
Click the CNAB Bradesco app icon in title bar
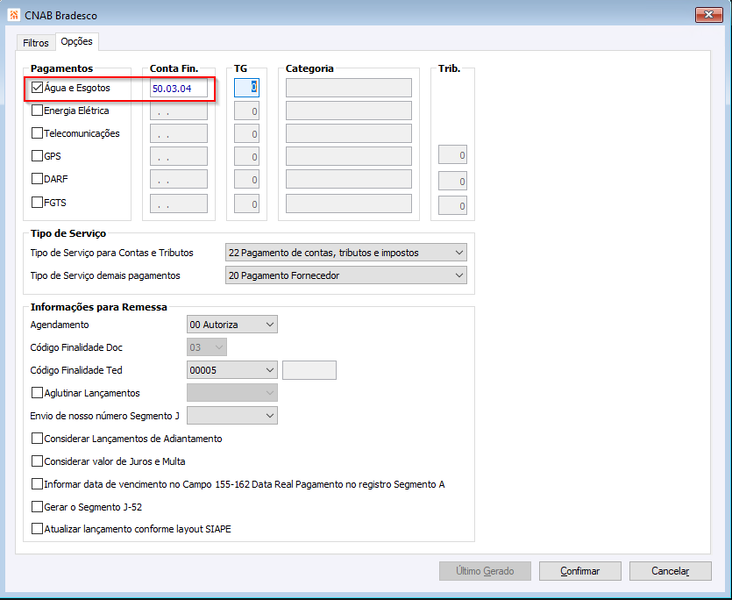[14, 15]
